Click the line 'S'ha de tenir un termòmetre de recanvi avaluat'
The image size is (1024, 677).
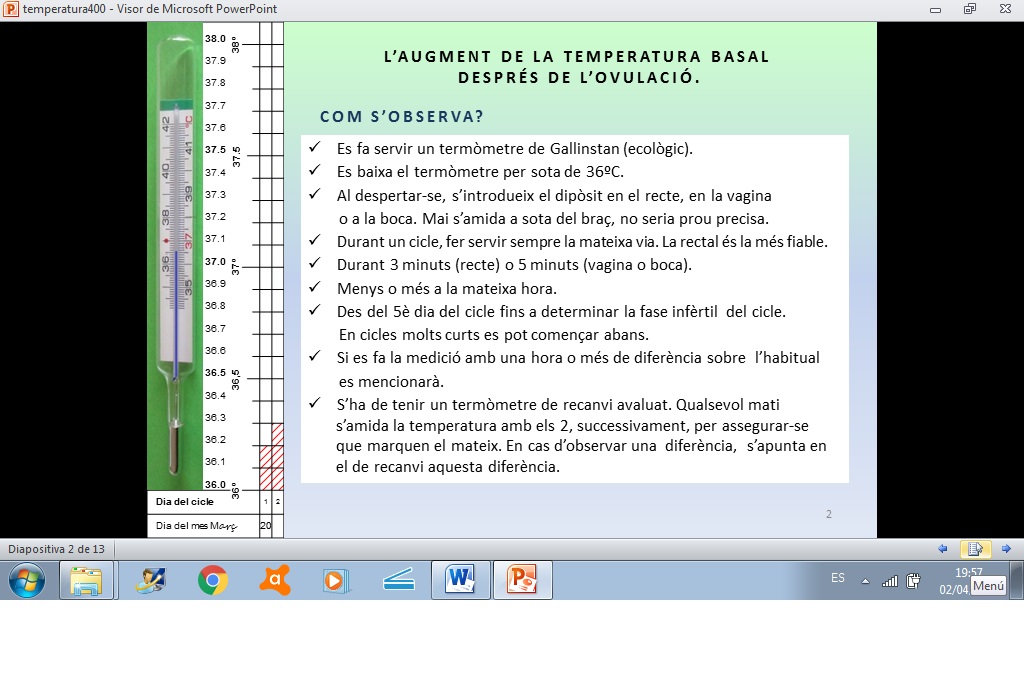click(558, 405)
